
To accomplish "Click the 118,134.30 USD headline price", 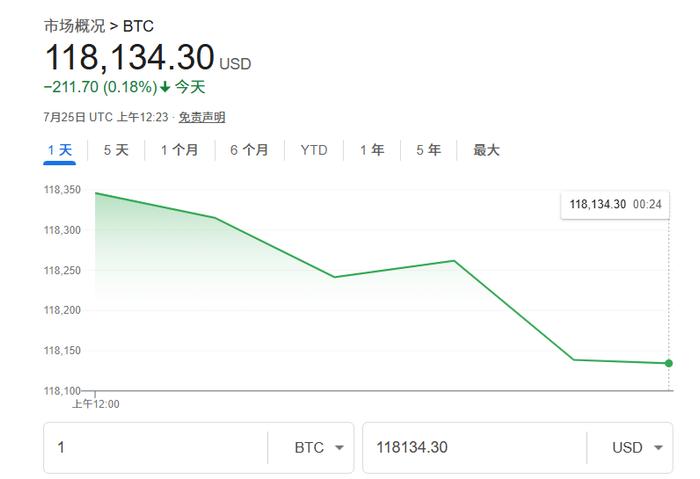I will [148, 58].
